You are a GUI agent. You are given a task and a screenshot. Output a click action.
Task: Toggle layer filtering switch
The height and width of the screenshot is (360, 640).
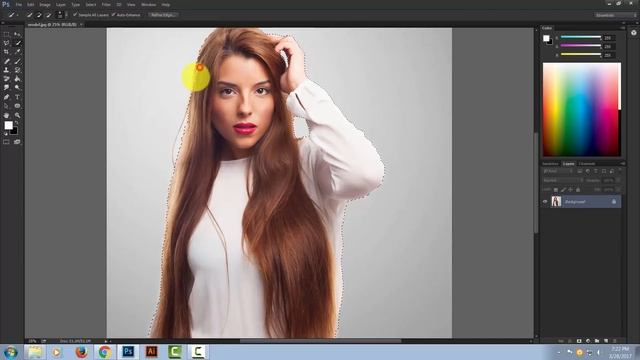pyautogui.click(x=619, y=171)
